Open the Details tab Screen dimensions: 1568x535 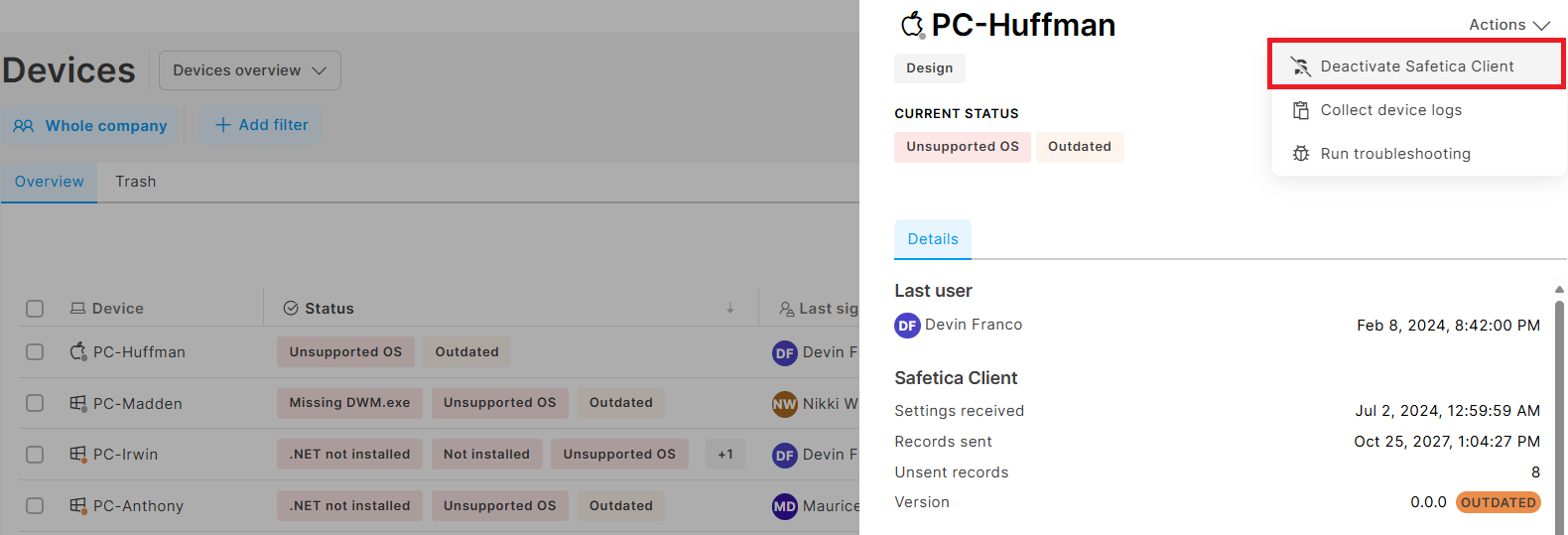pos(933,239)
